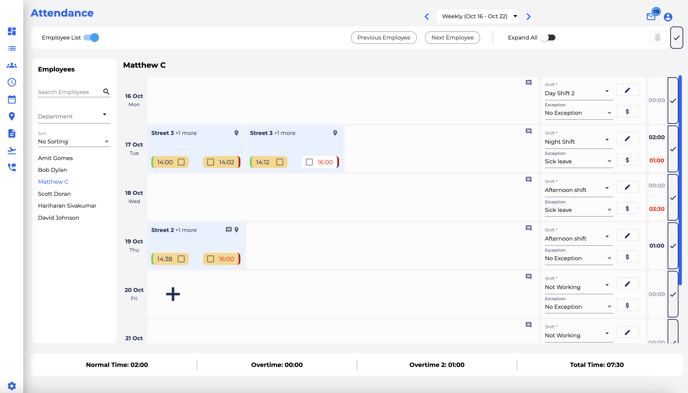Click the Search Employees input field

pyautogui.click(x=69, y=92)
